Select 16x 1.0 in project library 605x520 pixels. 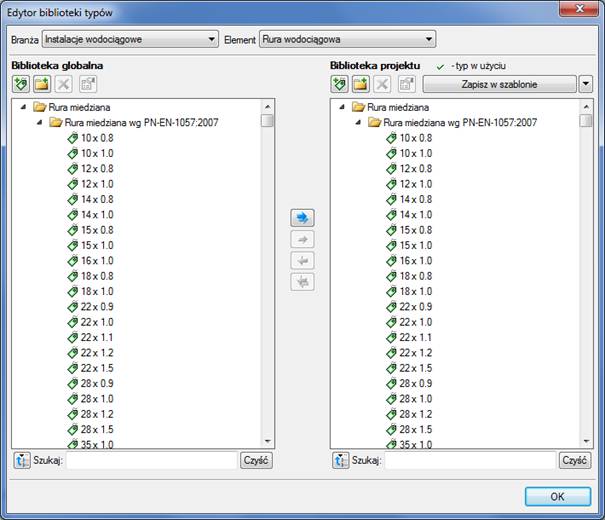click(416, 261)
